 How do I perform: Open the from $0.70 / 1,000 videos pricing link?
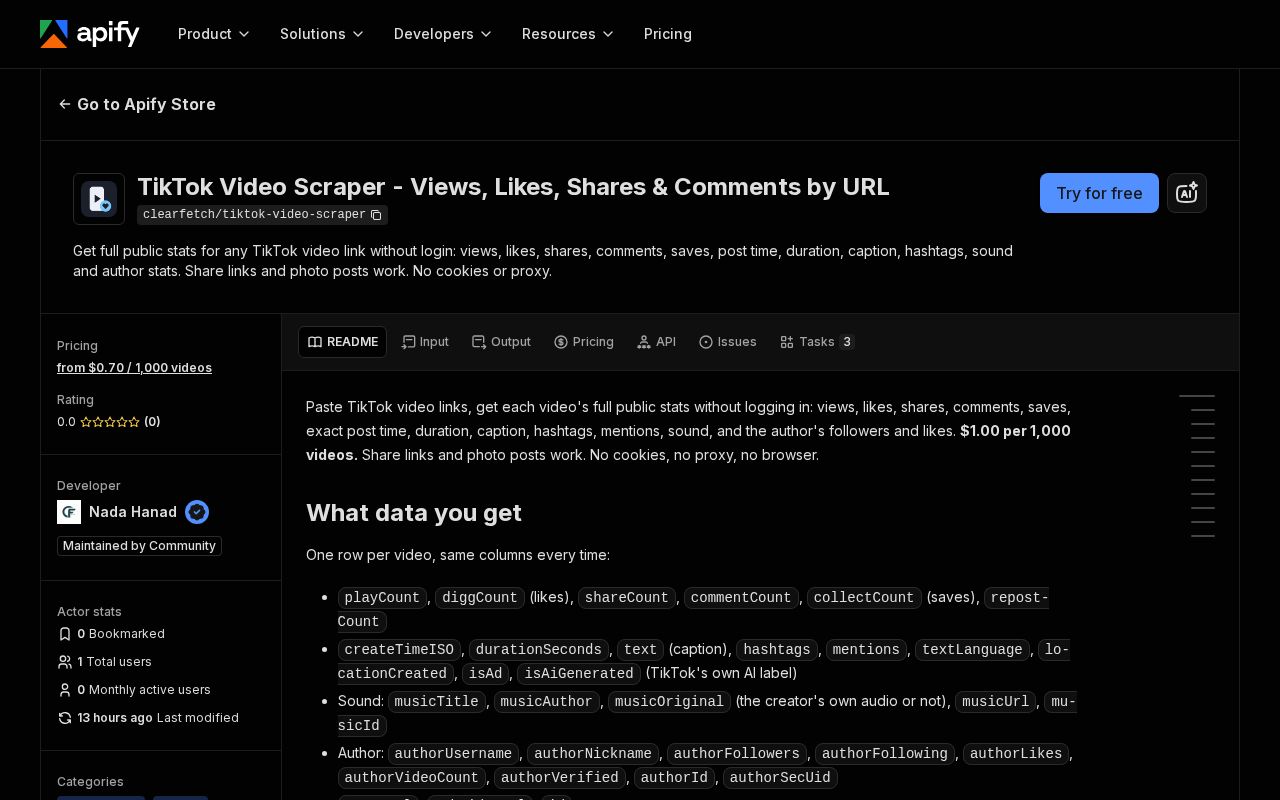134,368
